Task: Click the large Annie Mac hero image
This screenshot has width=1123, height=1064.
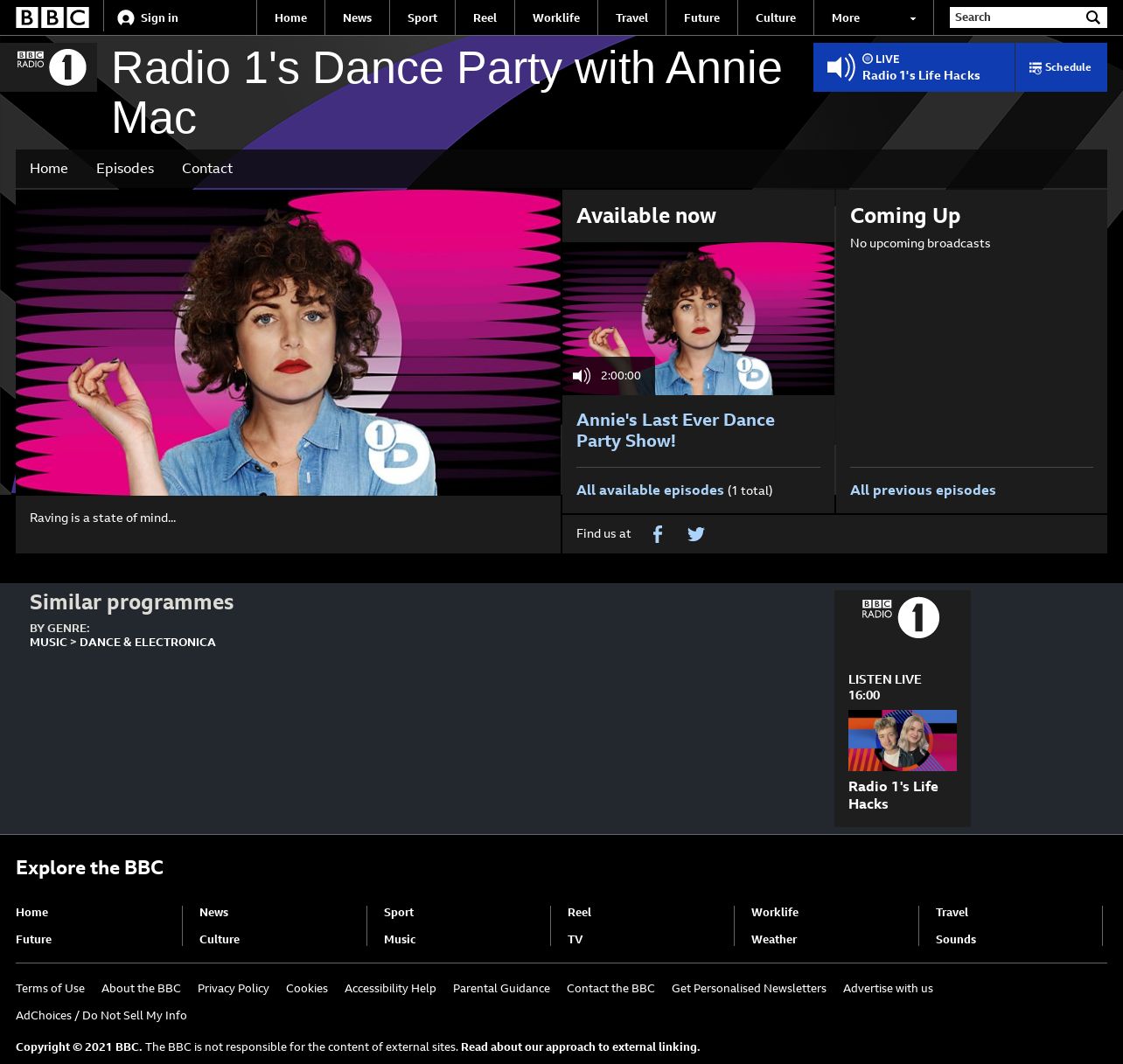Action: point(288,343)
